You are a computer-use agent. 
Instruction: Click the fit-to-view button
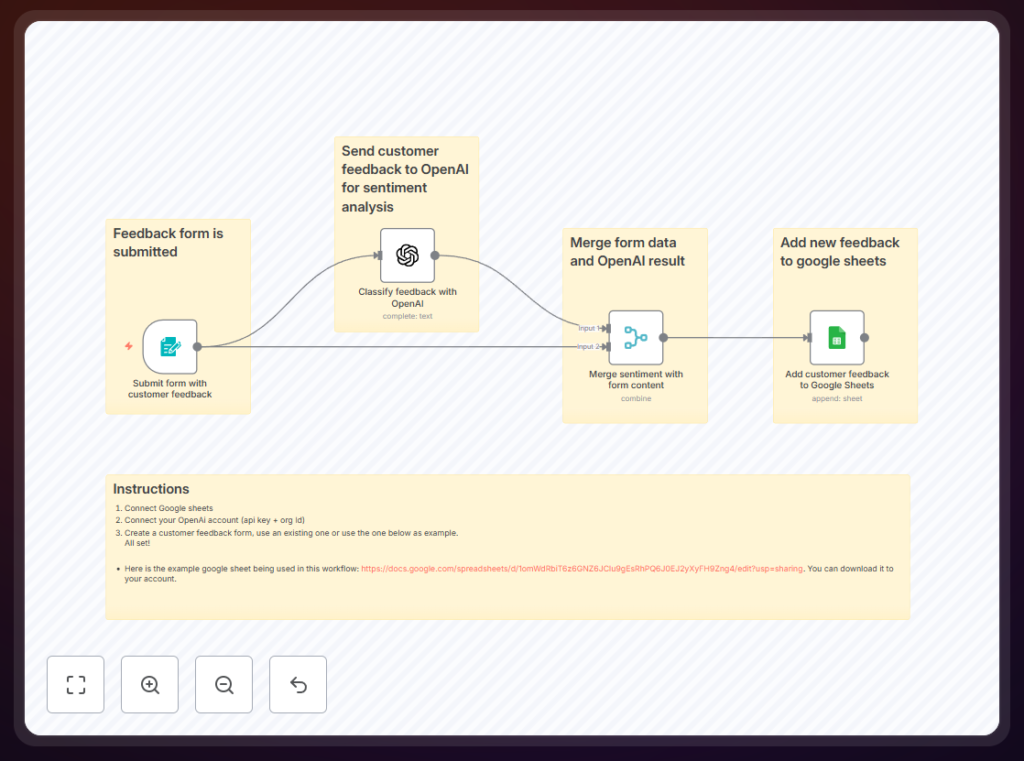[76, 684]
